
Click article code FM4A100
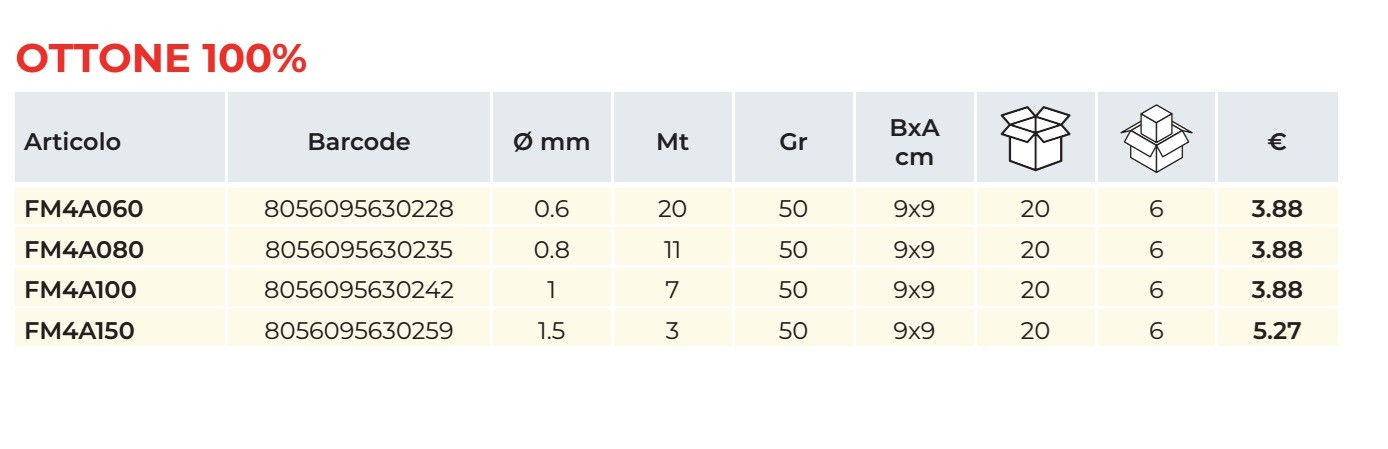(80, 290)
